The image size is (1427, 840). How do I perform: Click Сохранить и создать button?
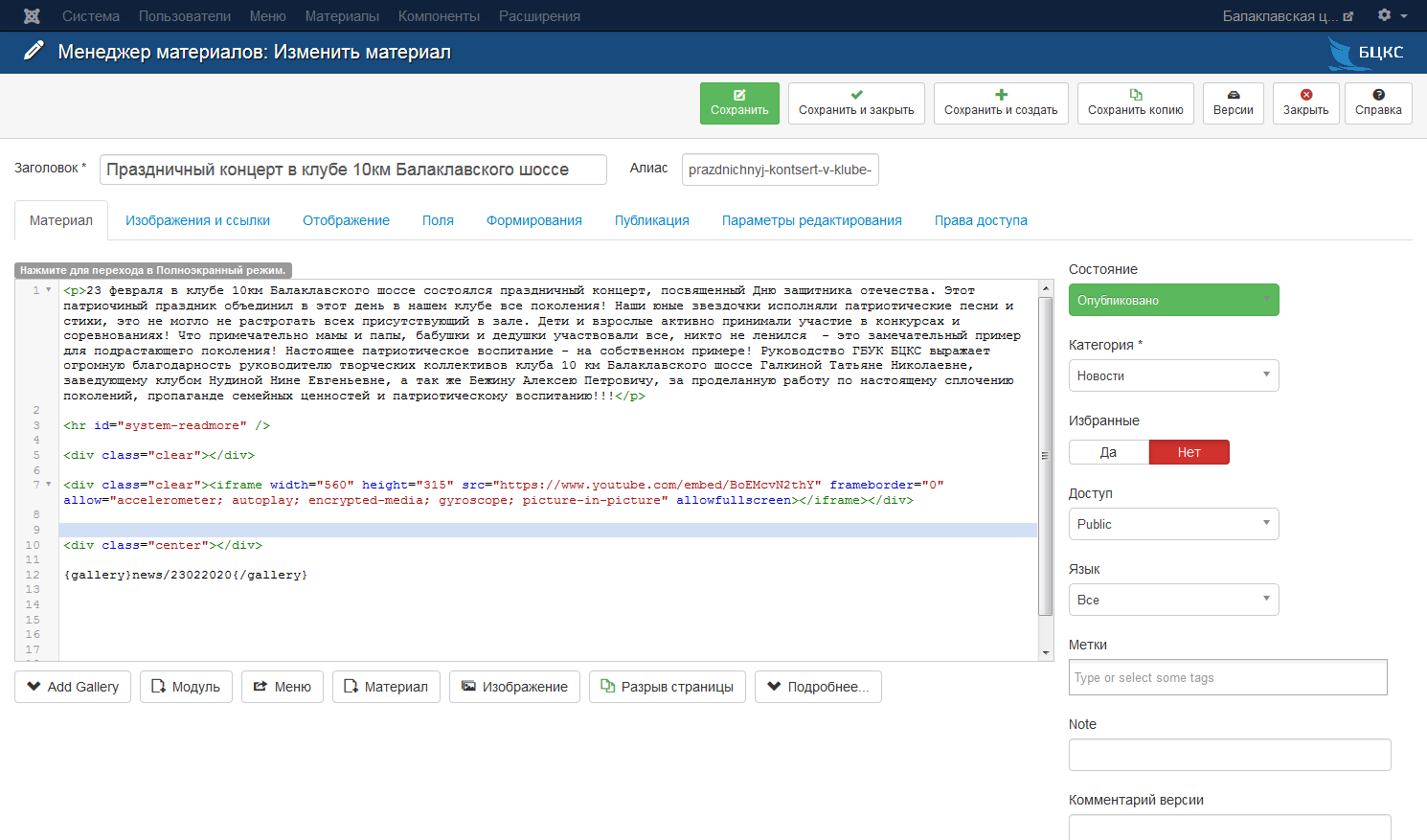(1001, 102)
